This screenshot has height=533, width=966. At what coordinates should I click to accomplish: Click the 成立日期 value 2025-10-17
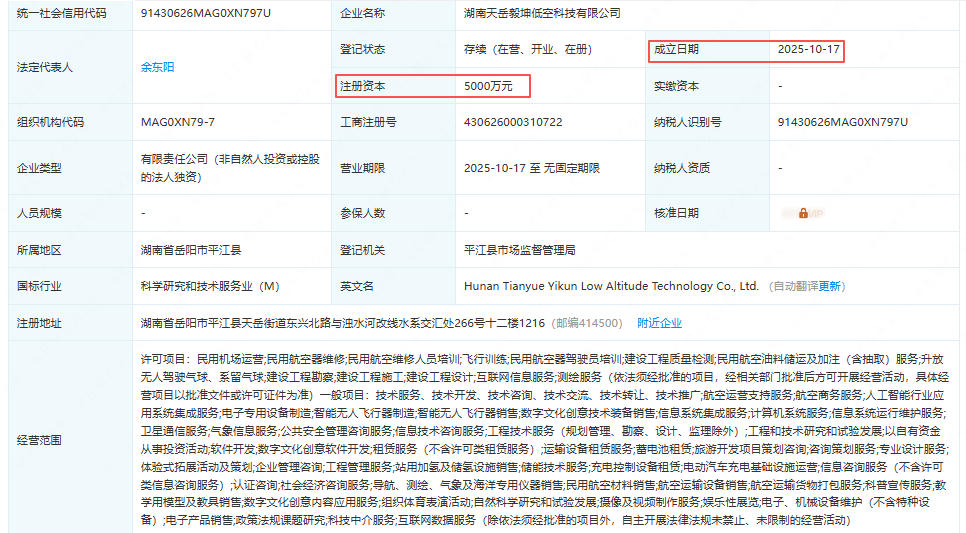pos(809,50)
